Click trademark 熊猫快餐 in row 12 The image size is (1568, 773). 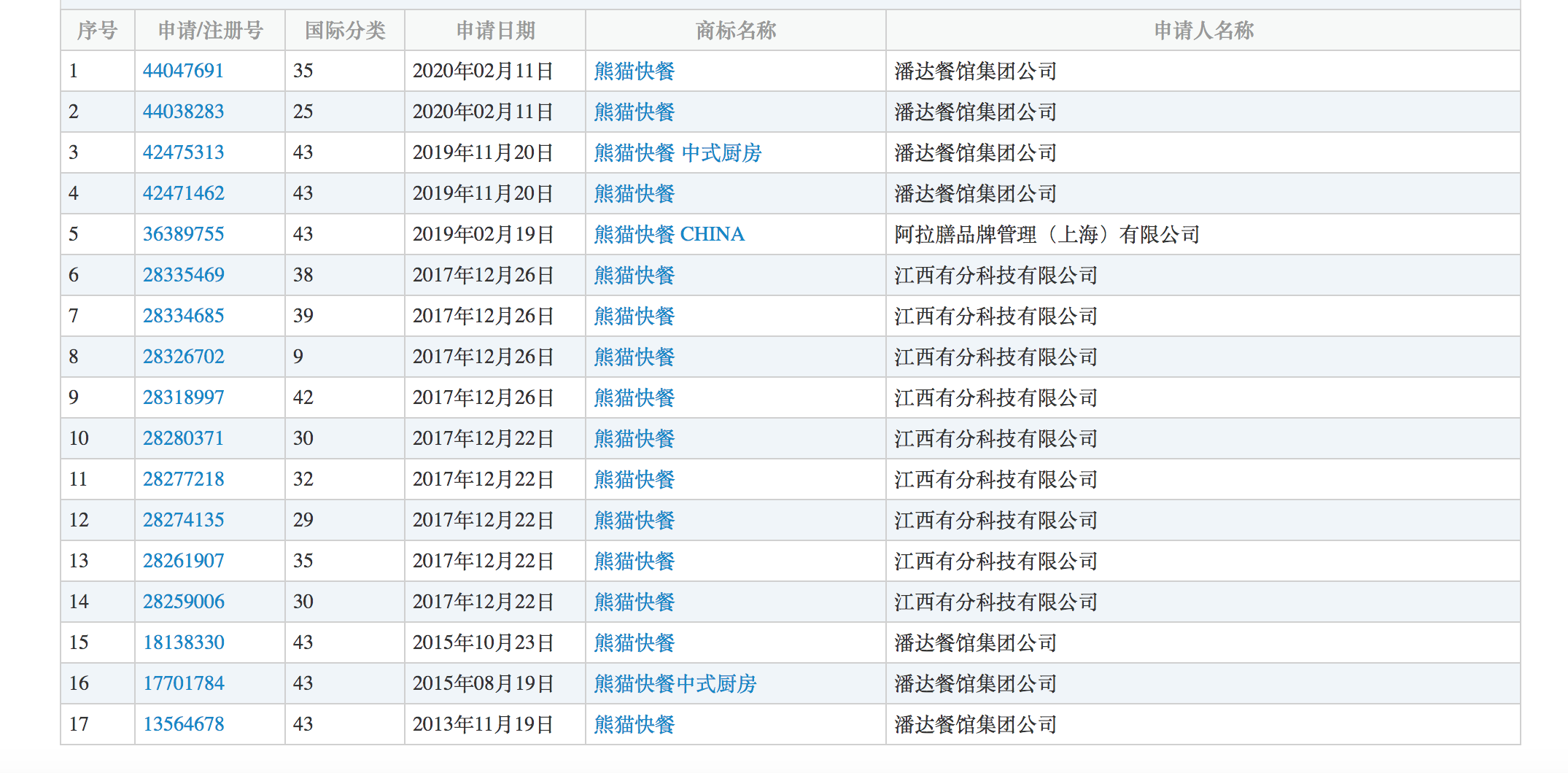pos(634,520)
